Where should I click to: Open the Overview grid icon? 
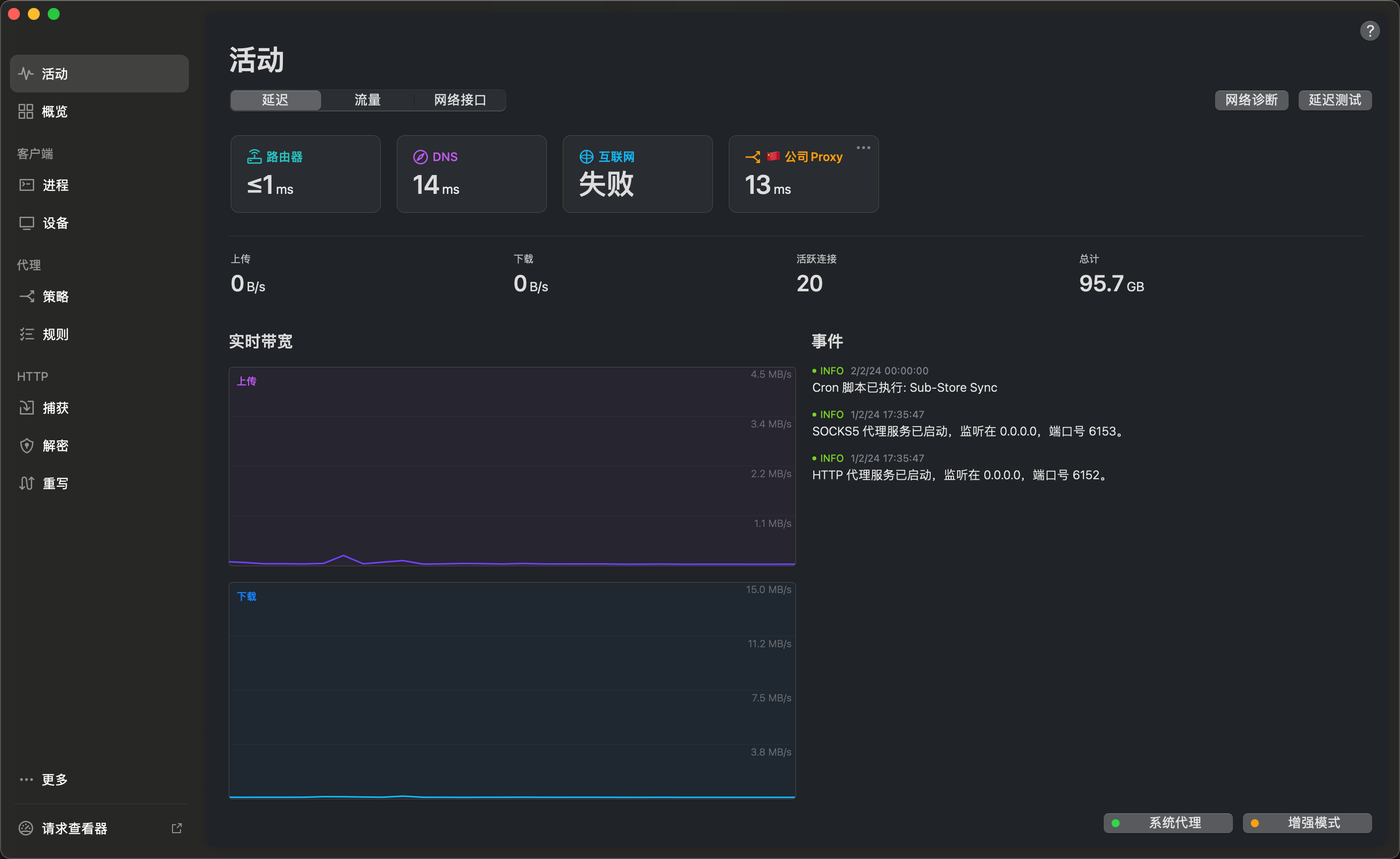(x=25, y=111)
